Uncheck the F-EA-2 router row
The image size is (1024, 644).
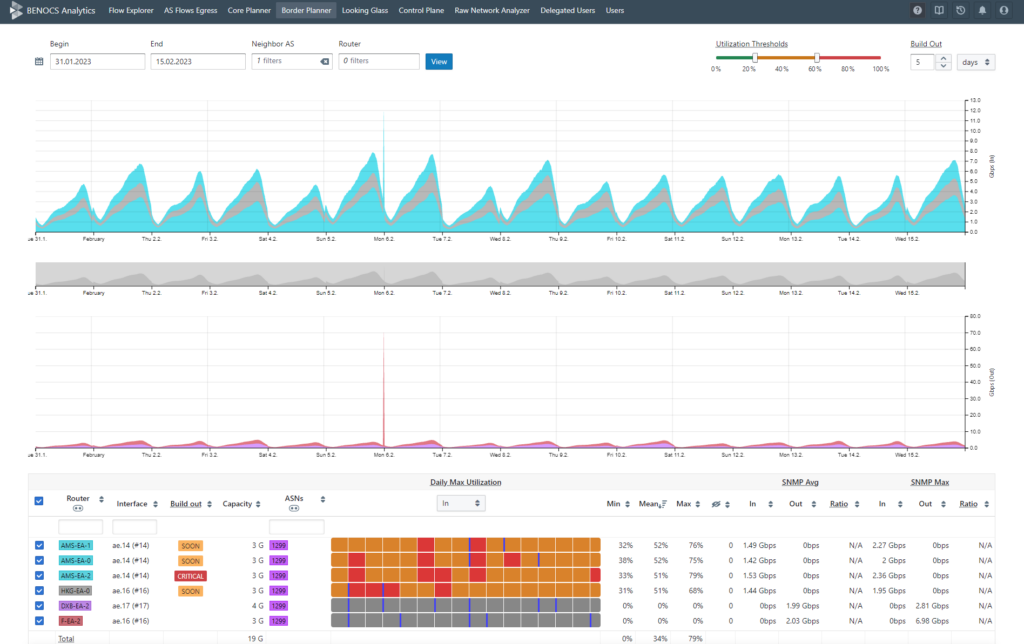pyautogui.click(x=38, y=621)
